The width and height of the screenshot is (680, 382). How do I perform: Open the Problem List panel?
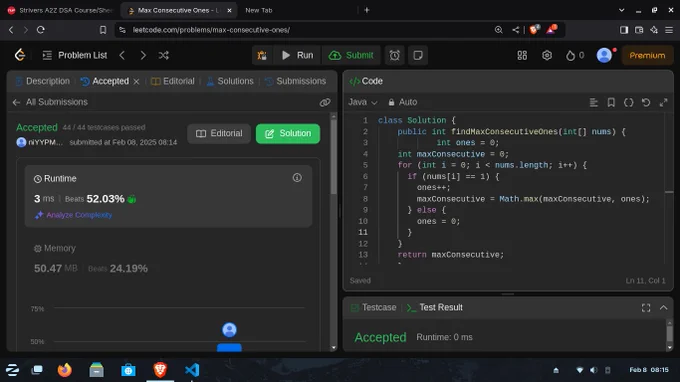(75, 56)
